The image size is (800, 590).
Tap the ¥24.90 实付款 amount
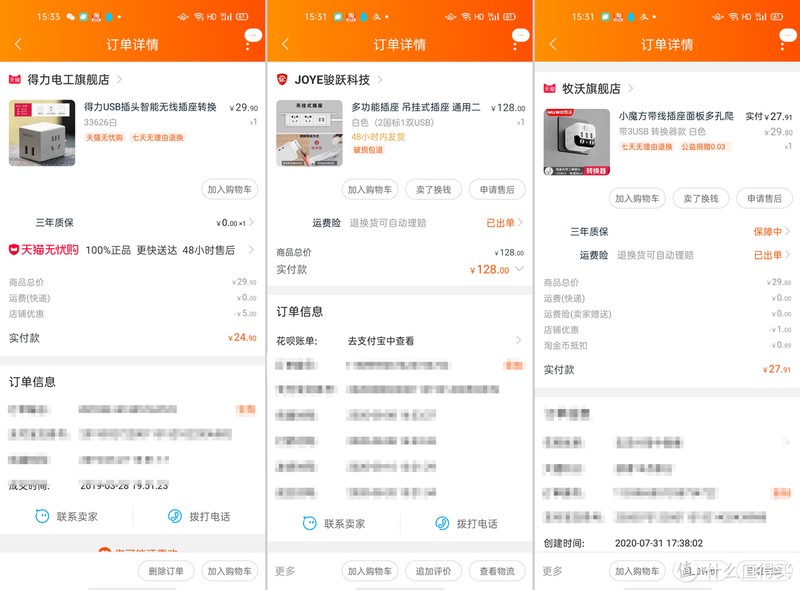242,337
